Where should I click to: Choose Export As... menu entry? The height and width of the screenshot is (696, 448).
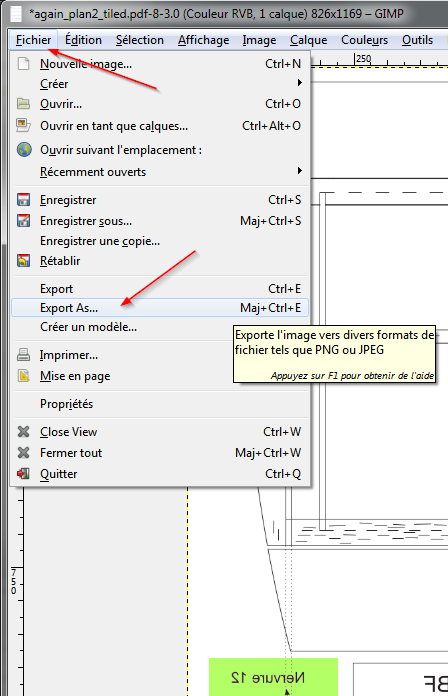pos(160,308)
